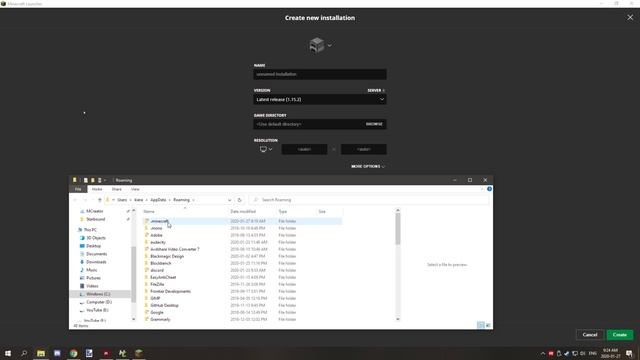Click the resolution height auto field
The width and height of the screenshot is (640, 360).
click(363, 149)
